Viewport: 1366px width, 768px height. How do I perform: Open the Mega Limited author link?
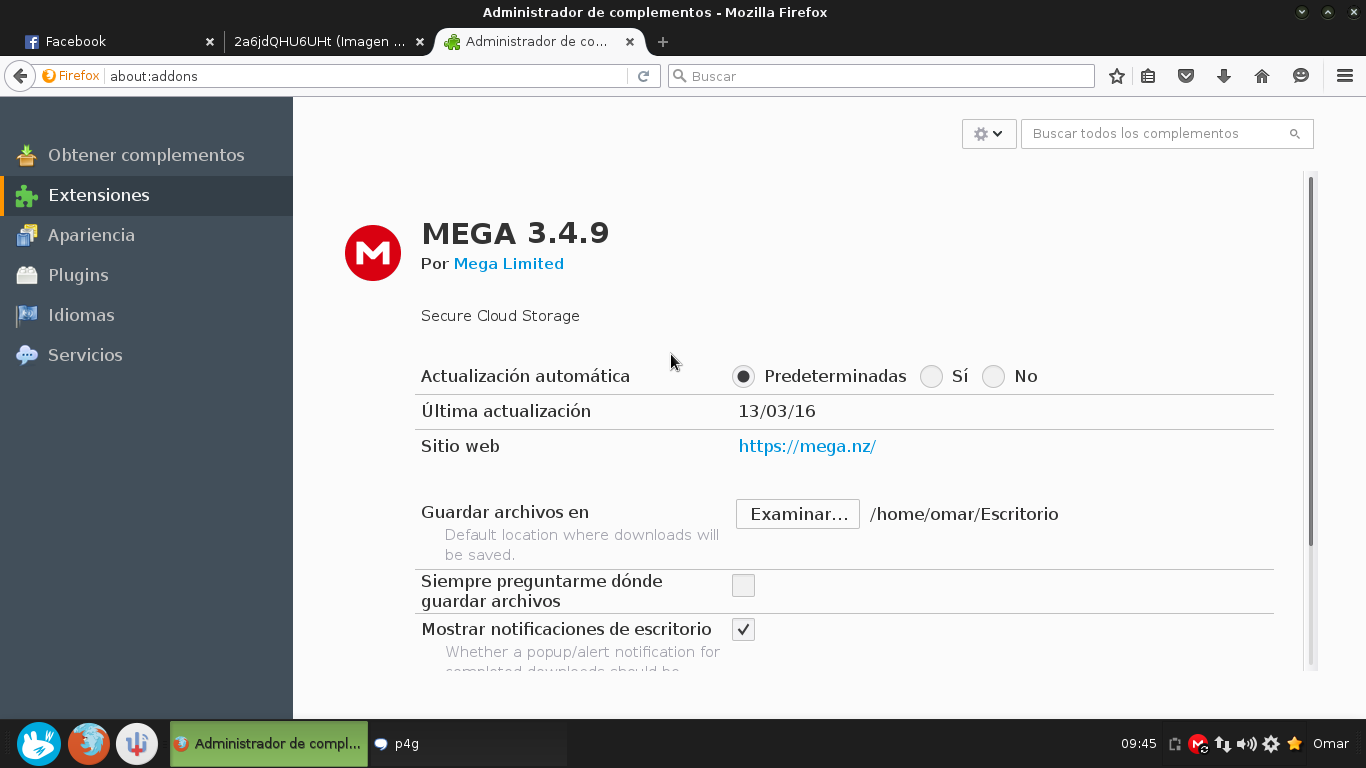point(509,264)
